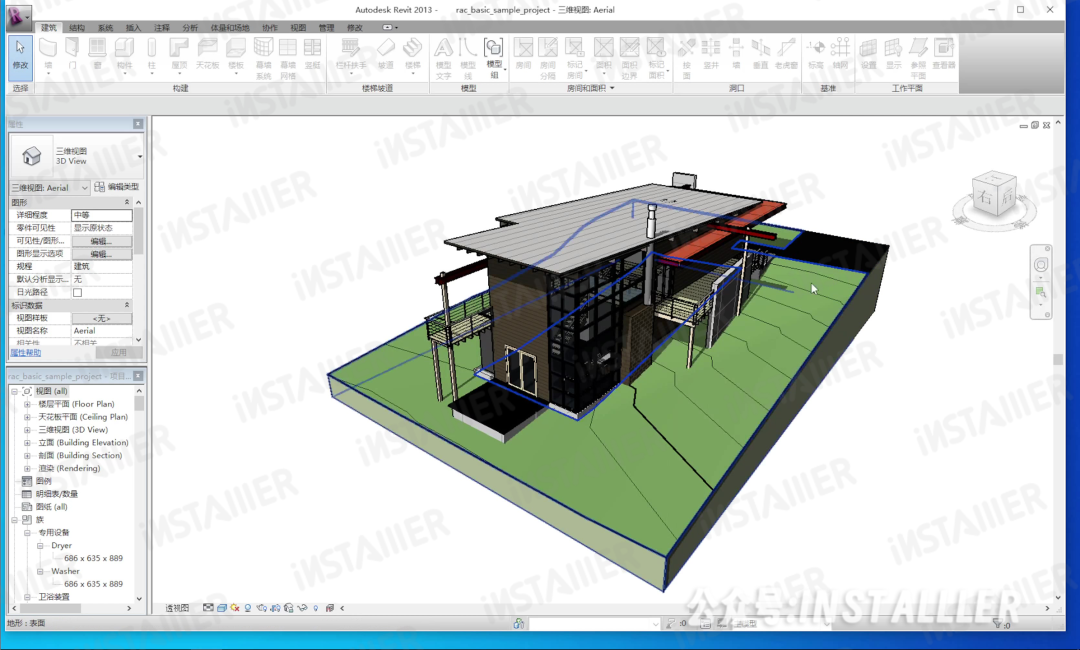Select the 幕墙网格 (Curtain Grid) tool
Screen dimensions: 1080x650
pyautogui.click(x=288, y=58)
